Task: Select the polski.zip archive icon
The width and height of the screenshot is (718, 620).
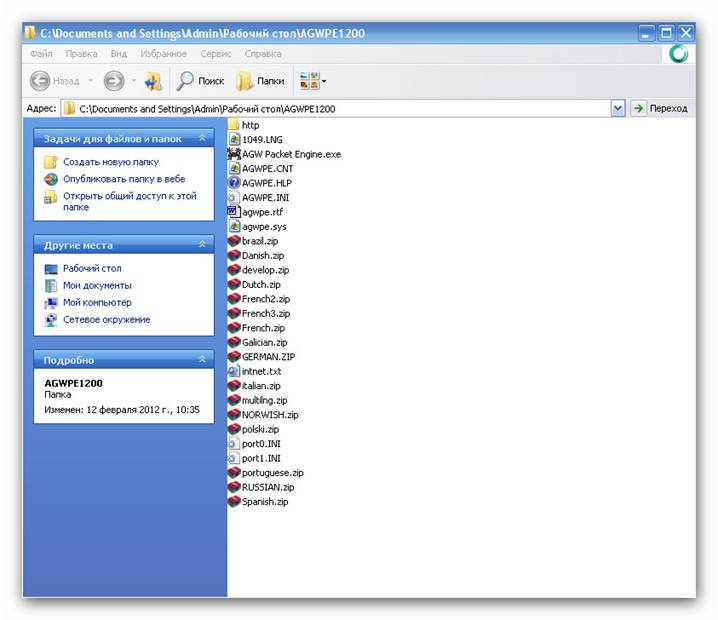Action: tap(234, 429)
